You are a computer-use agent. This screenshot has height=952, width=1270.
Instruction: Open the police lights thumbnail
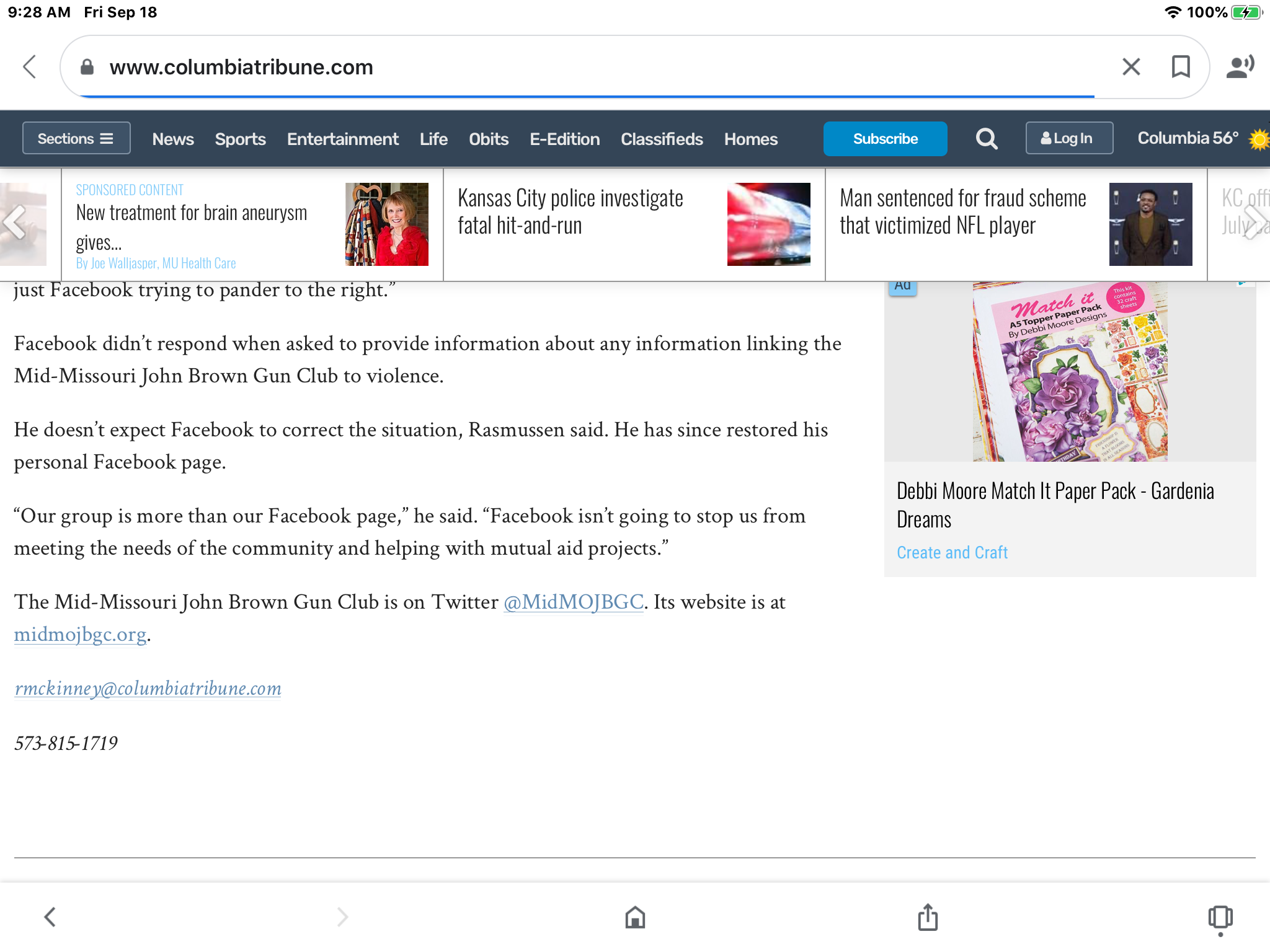[x=768, y=224]
